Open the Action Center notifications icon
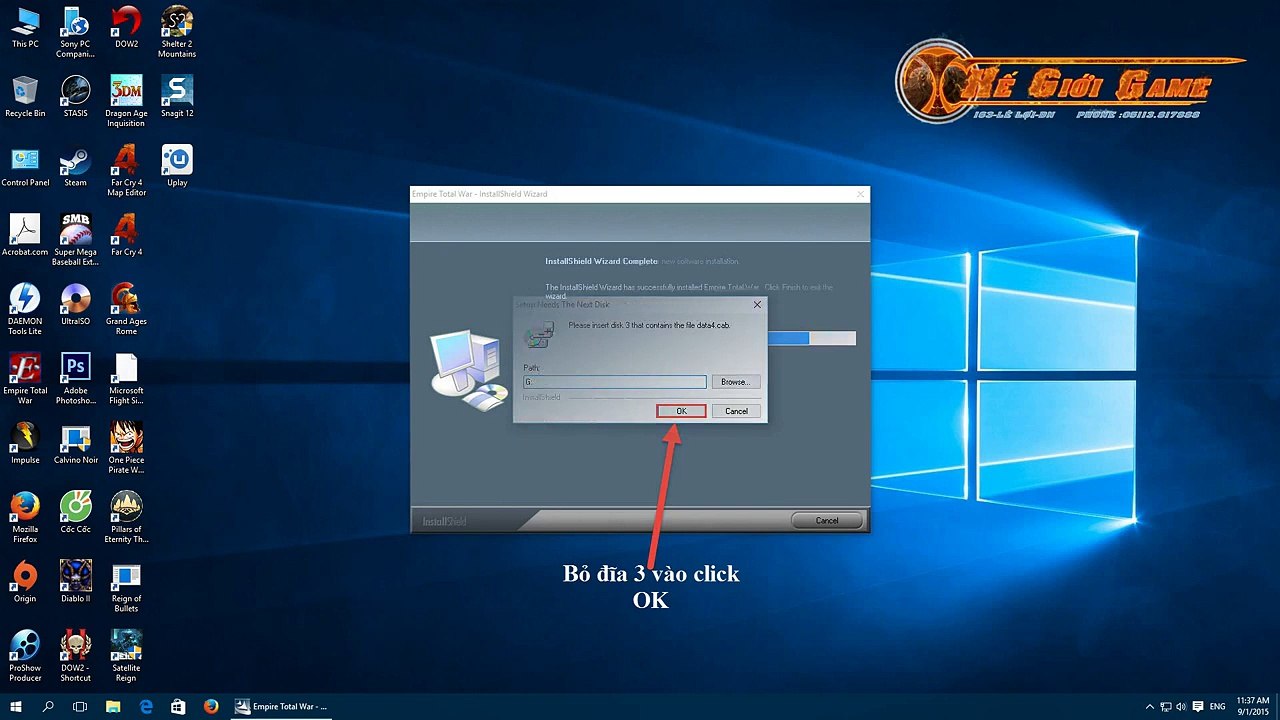 click(x=1198, y=707)
